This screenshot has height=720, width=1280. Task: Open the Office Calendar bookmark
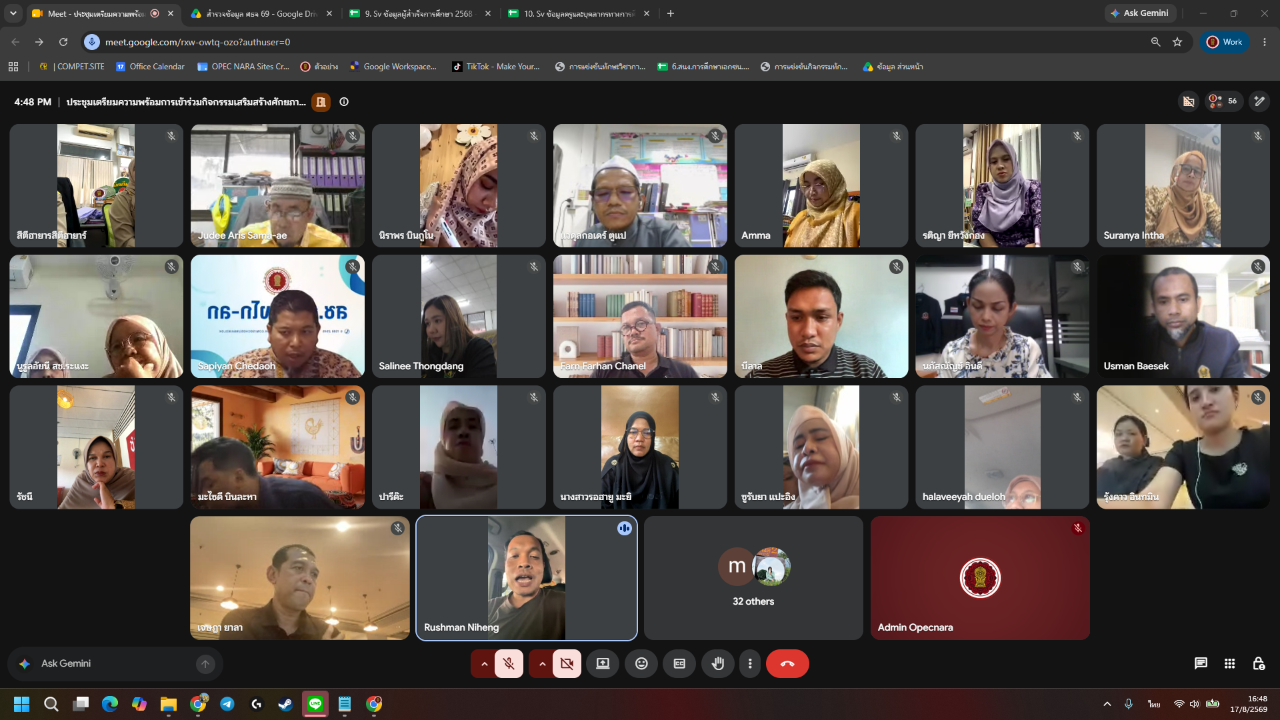(150, 66)
